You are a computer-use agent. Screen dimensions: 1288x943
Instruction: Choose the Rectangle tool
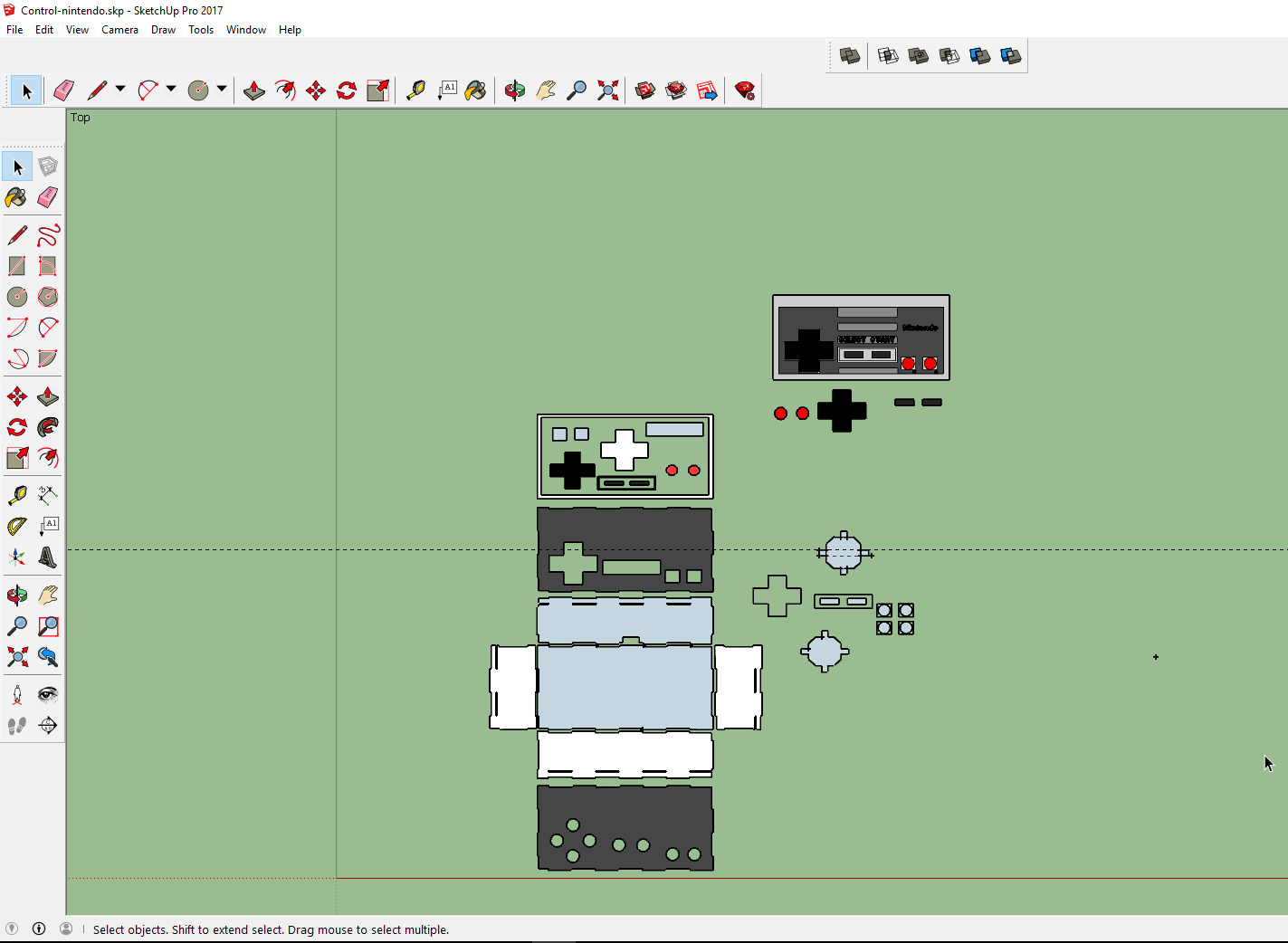pos(17,266)
